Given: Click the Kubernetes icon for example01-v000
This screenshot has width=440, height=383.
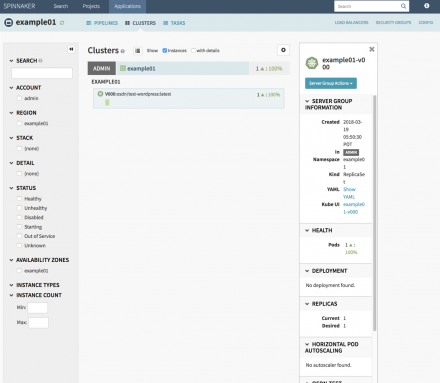Looking at the screenshot, I should tap(312, 63).
